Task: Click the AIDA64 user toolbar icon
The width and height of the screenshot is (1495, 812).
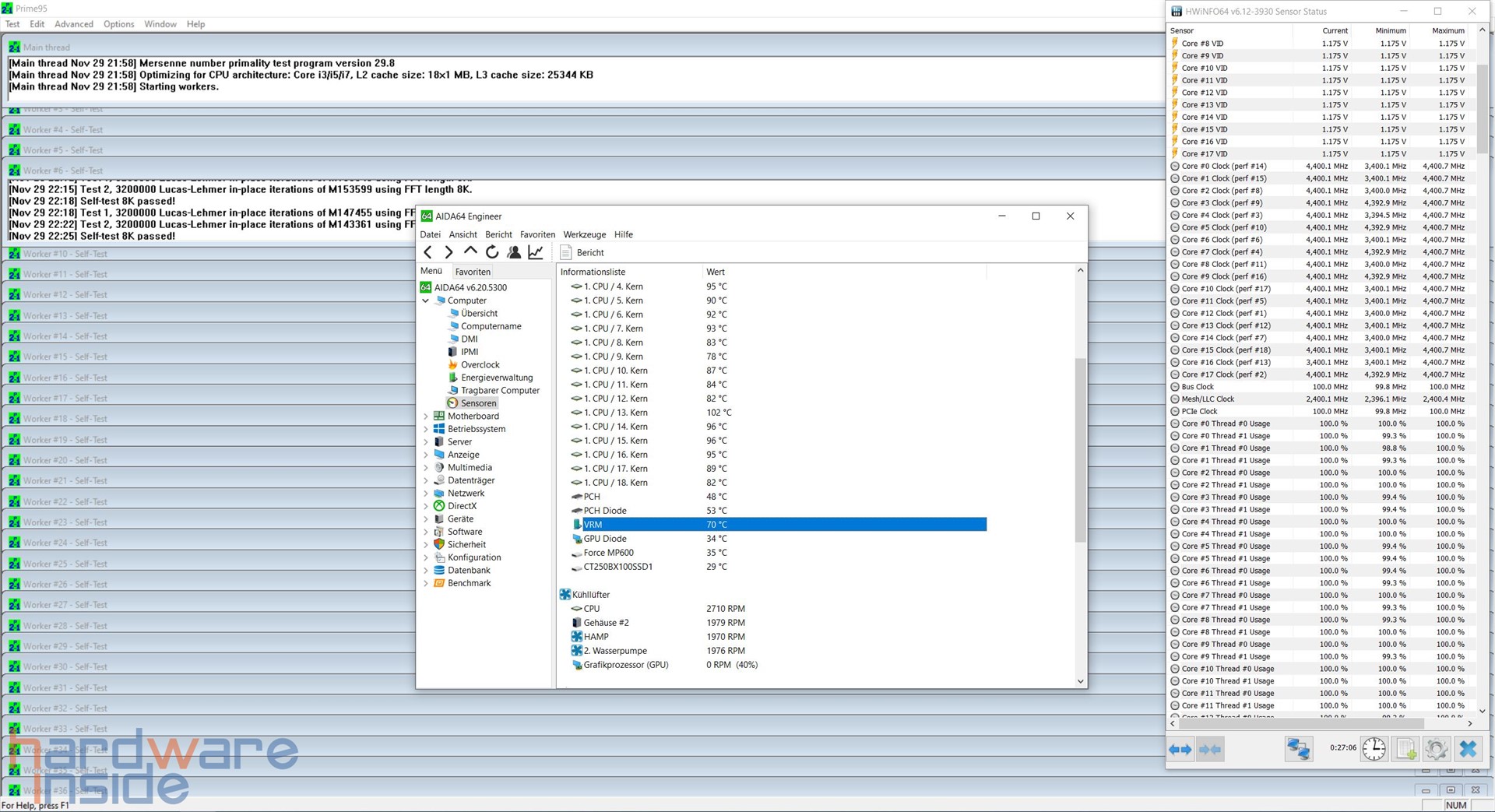Action: pos(514,252)
